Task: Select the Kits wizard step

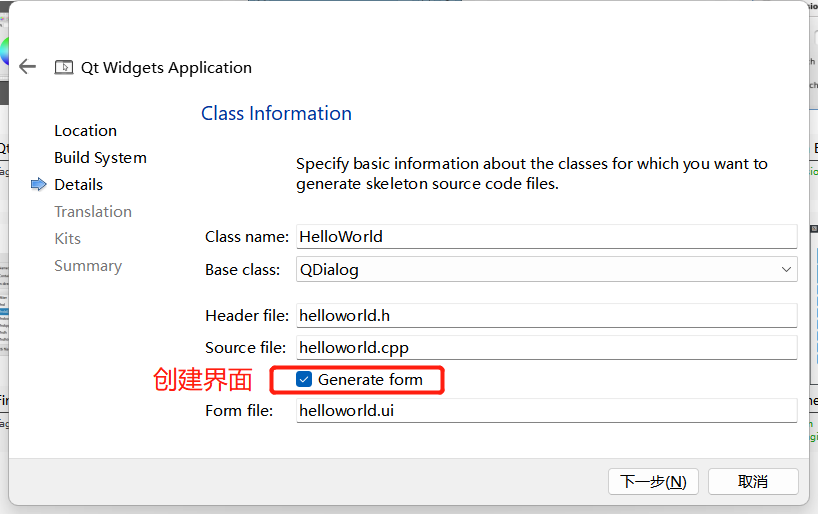Action: point(67,239)
